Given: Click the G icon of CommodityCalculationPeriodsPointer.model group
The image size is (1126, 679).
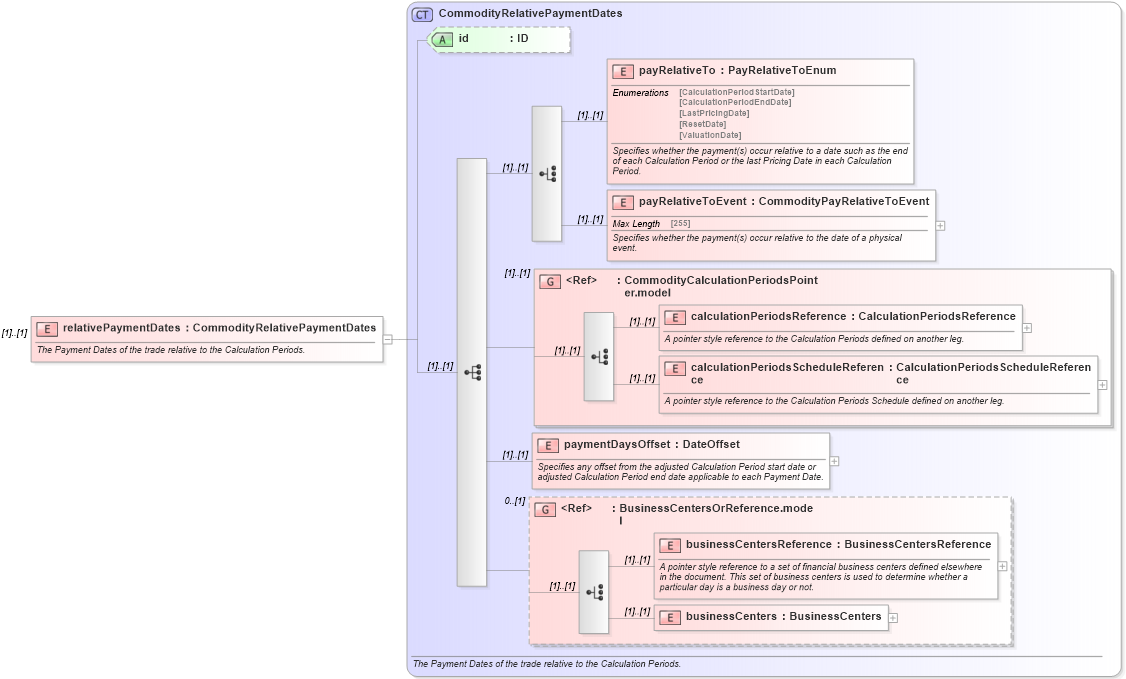Looking at the screenshot, I should click(550, 281).
